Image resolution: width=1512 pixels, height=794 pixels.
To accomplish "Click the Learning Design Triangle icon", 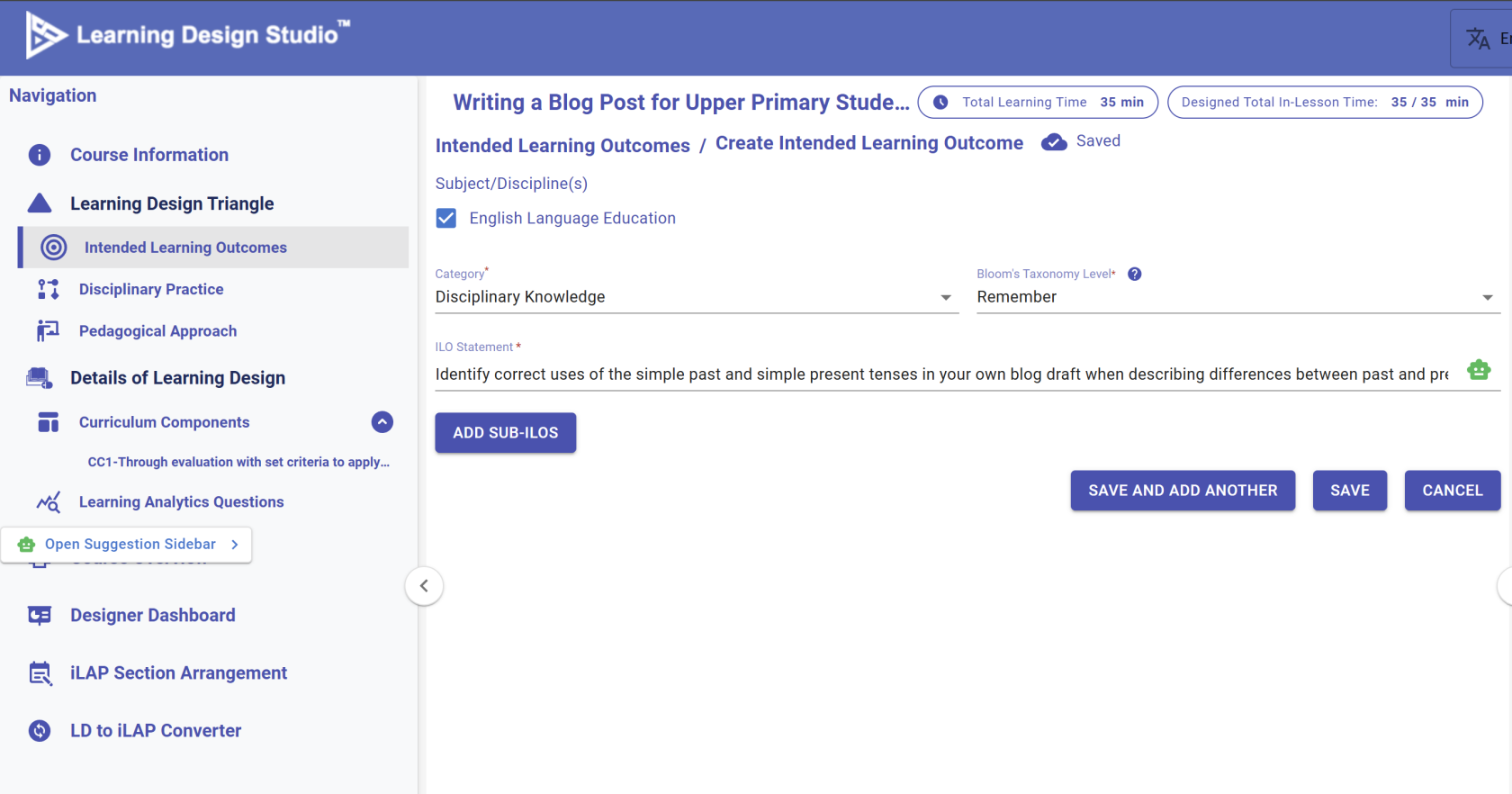I will (x=40, y=203).
